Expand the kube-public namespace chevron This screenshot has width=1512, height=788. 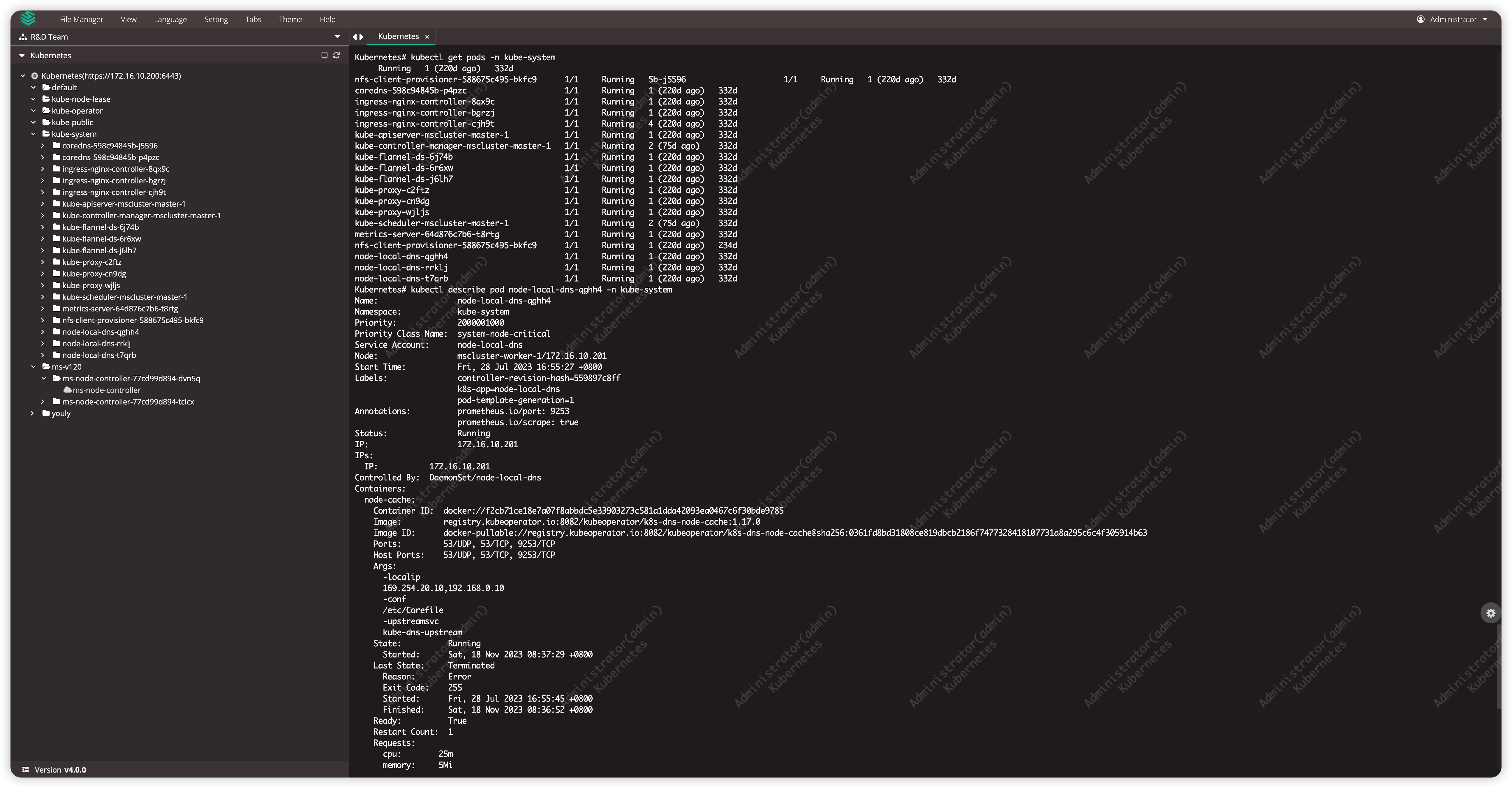click(34, 122)
